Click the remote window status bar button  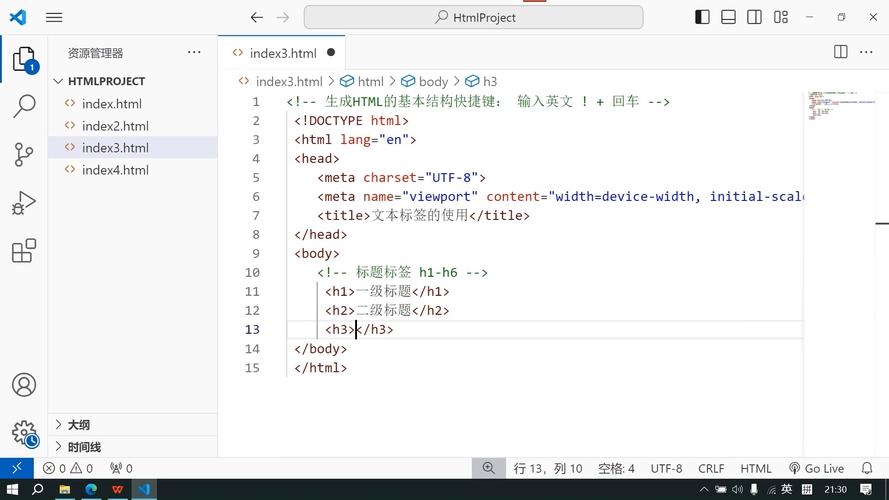point(16,468)
